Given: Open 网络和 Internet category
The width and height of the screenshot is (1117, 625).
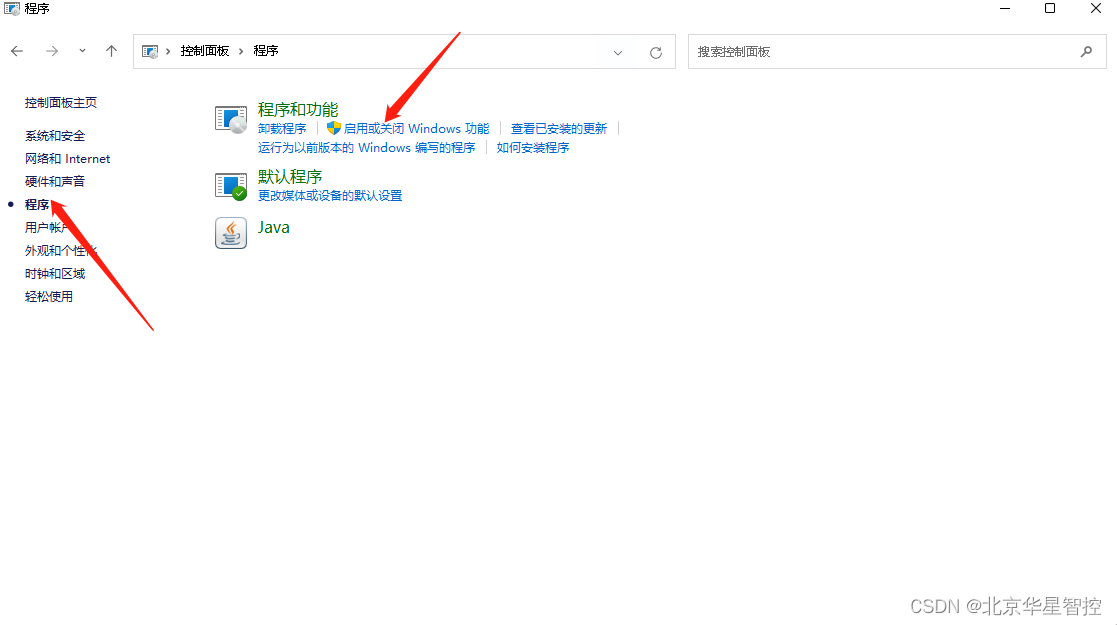Looking at the screenshot, I should click(x=68, y=158).
